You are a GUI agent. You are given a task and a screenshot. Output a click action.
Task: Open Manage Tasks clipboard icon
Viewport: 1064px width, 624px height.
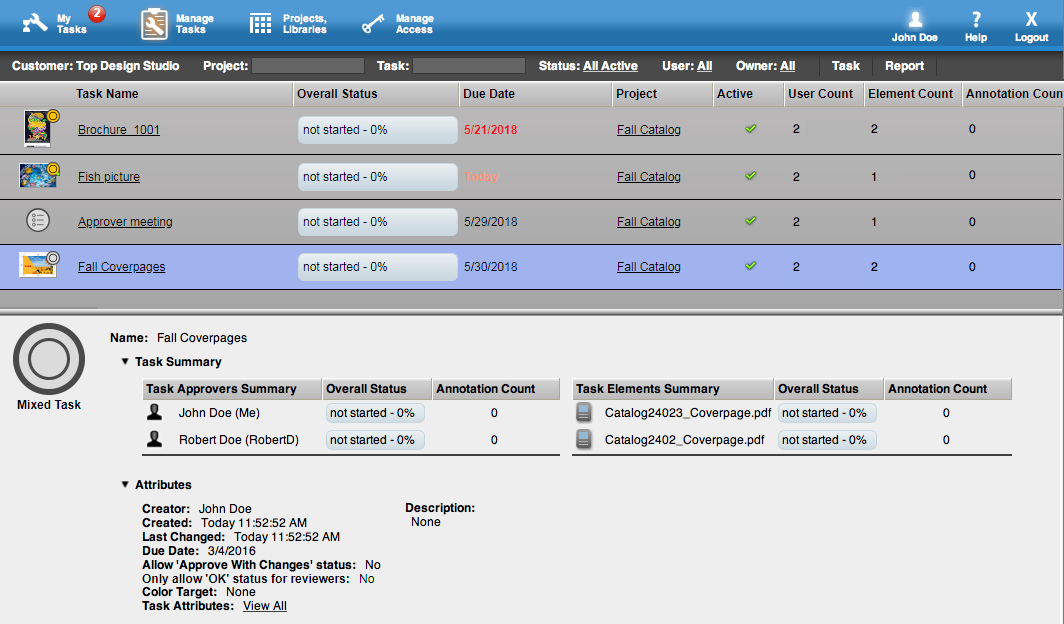click(x=154, y=24)
